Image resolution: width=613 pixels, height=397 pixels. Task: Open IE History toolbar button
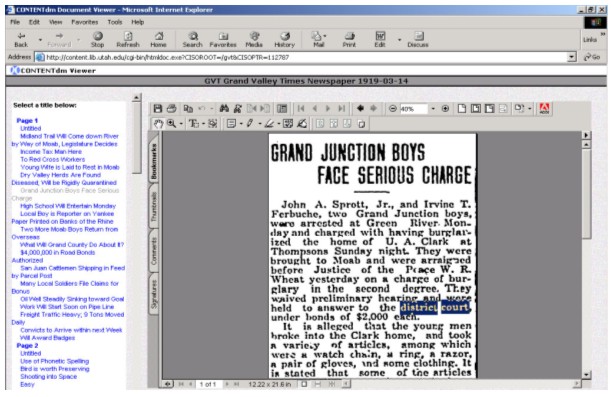pos(285,40)
